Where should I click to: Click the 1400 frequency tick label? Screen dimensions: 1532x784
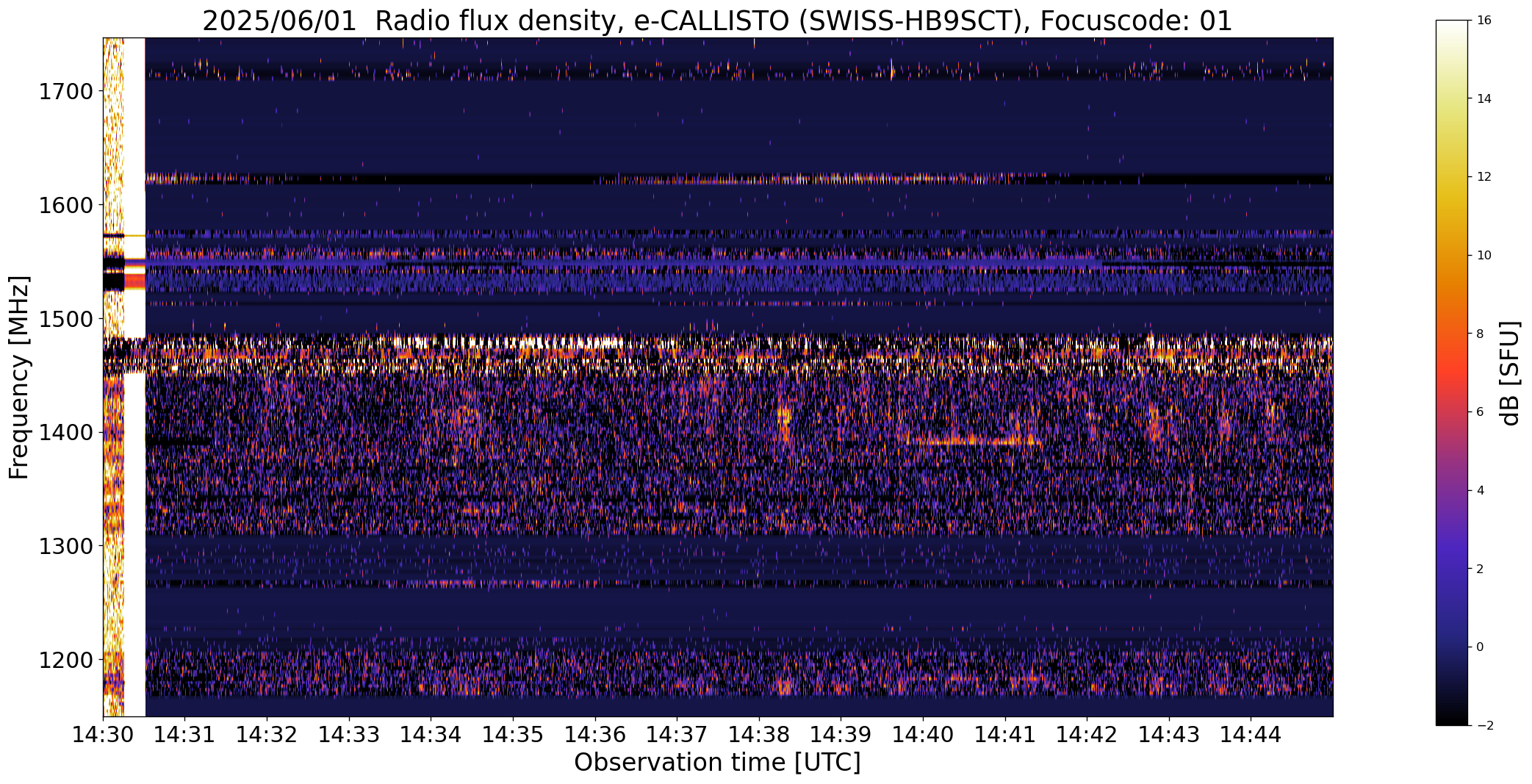(x=65, y=433)
